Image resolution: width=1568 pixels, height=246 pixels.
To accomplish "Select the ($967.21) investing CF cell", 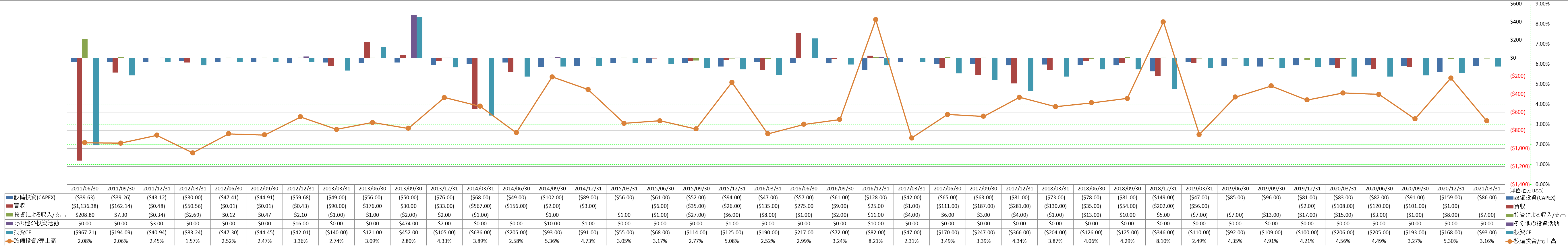I will pyautogui.click(x=85, y=232).
